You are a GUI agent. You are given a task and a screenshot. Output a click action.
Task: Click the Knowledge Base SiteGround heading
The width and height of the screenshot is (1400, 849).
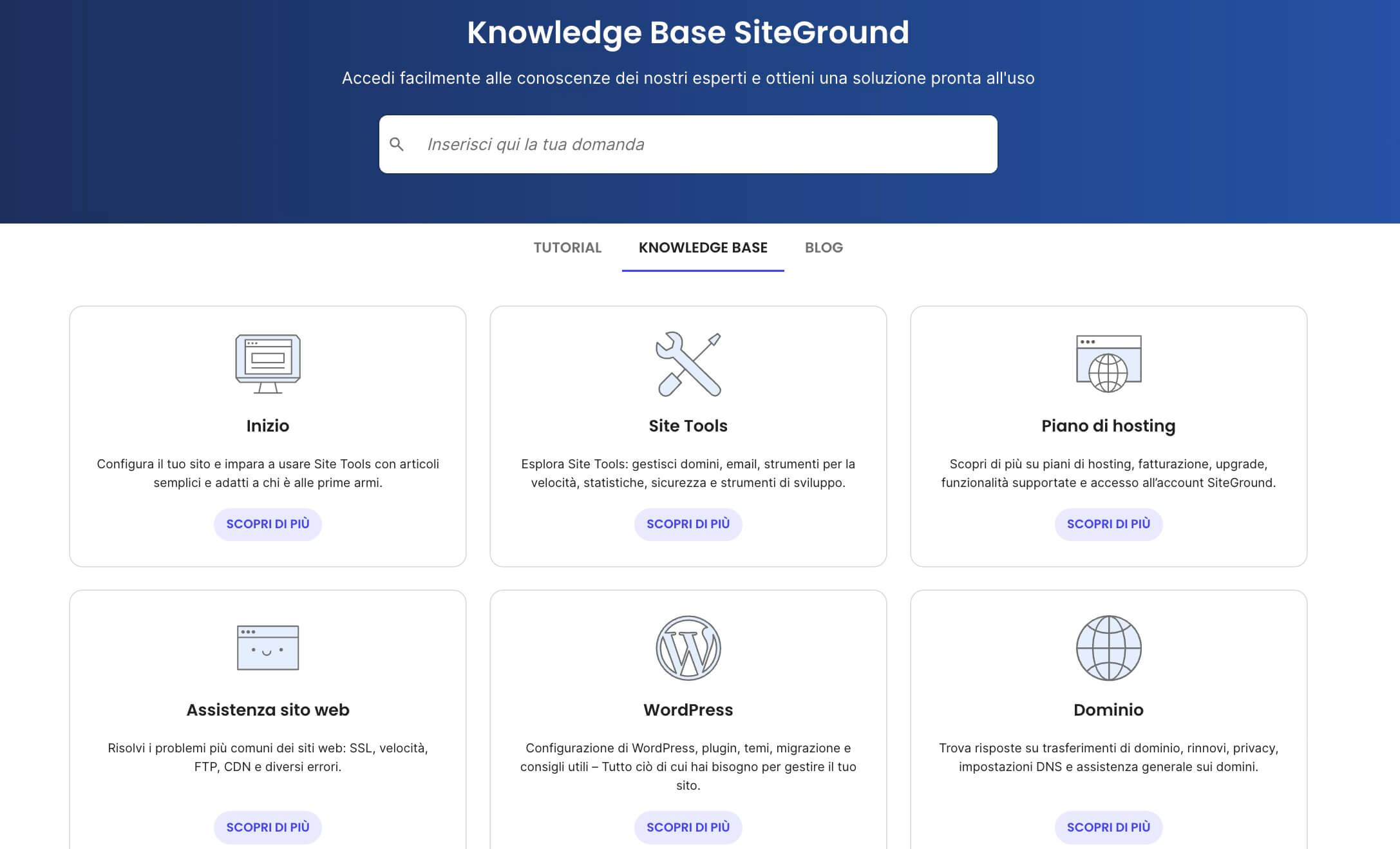[688, 32]
